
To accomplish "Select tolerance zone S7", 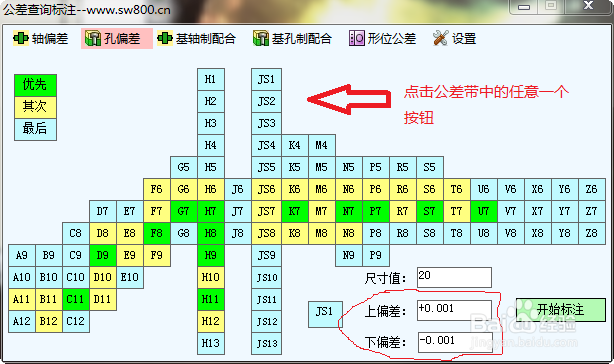I will [x=430, y=211].
